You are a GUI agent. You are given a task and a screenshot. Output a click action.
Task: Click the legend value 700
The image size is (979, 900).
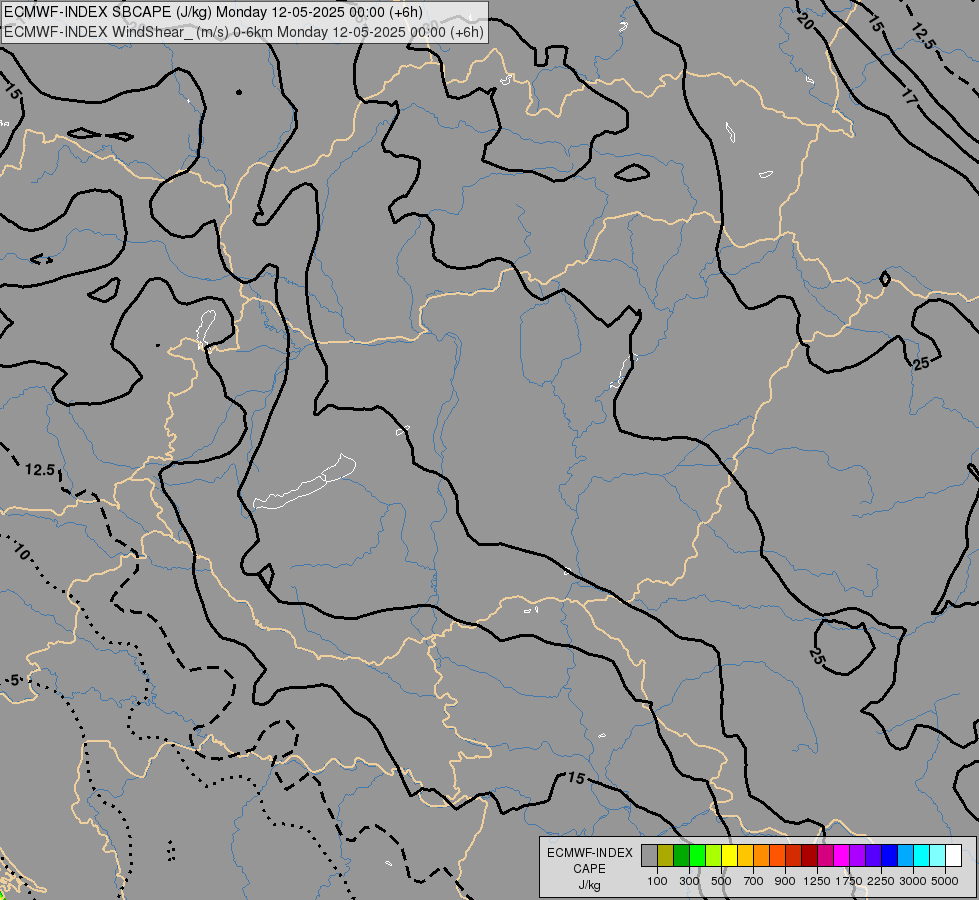coord(754,881)
